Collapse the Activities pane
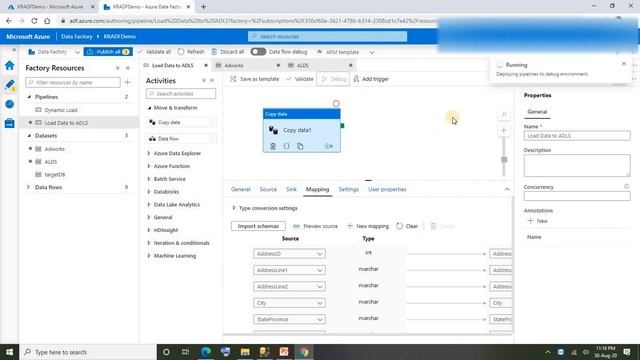Screen dimensions: 640x360 (212, 81)
